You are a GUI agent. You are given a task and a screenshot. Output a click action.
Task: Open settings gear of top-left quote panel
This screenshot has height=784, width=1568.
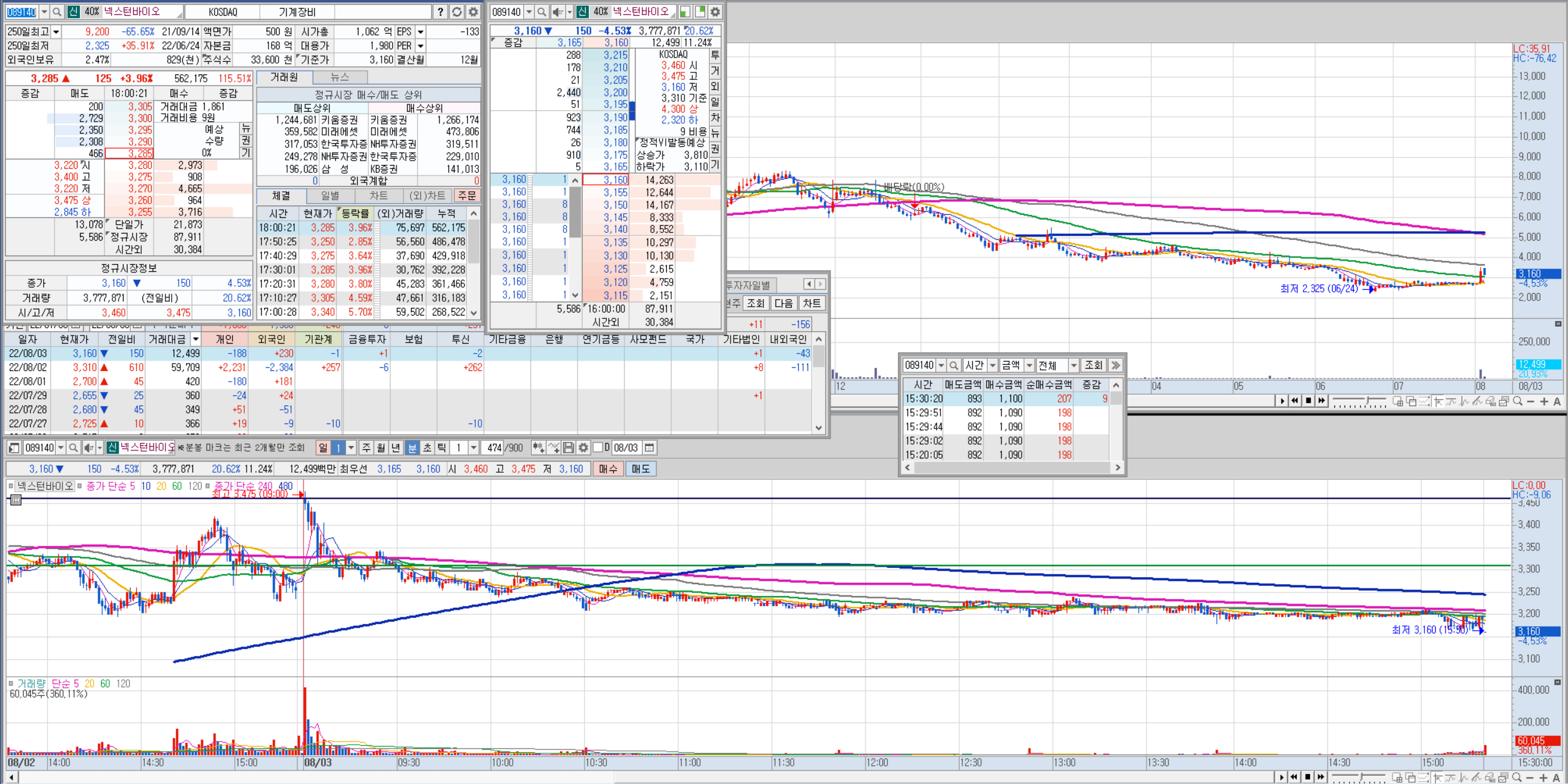(473, 12)
